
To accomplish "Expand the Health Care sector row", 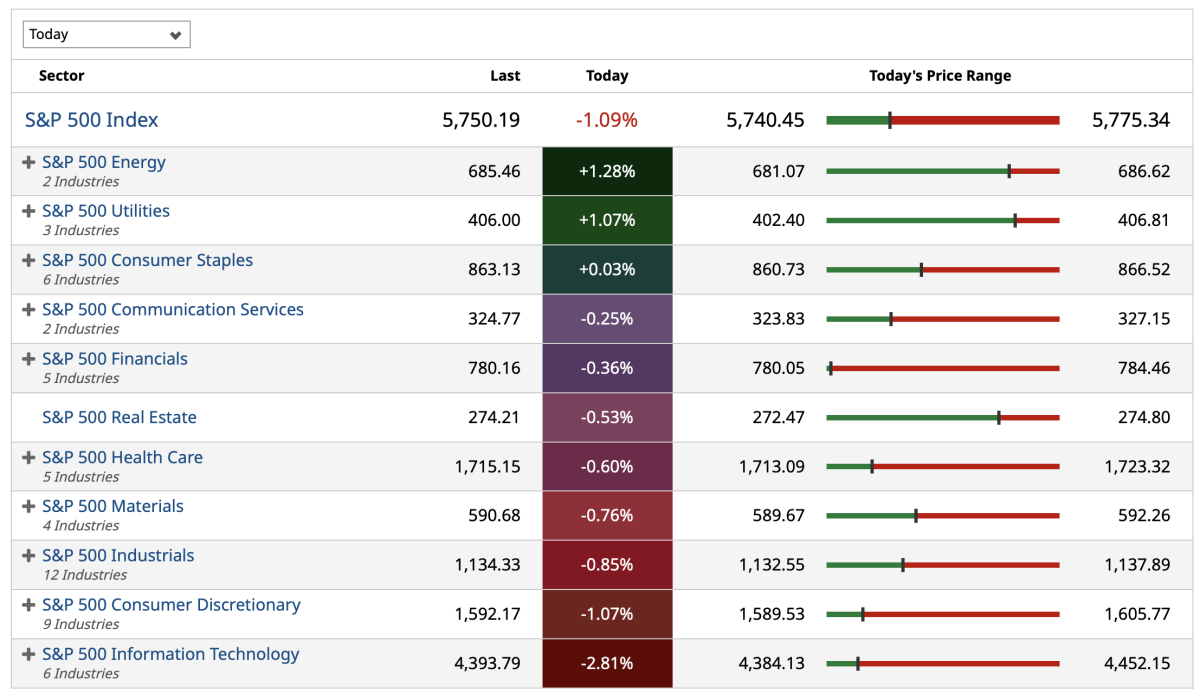I will coord(29,457).
